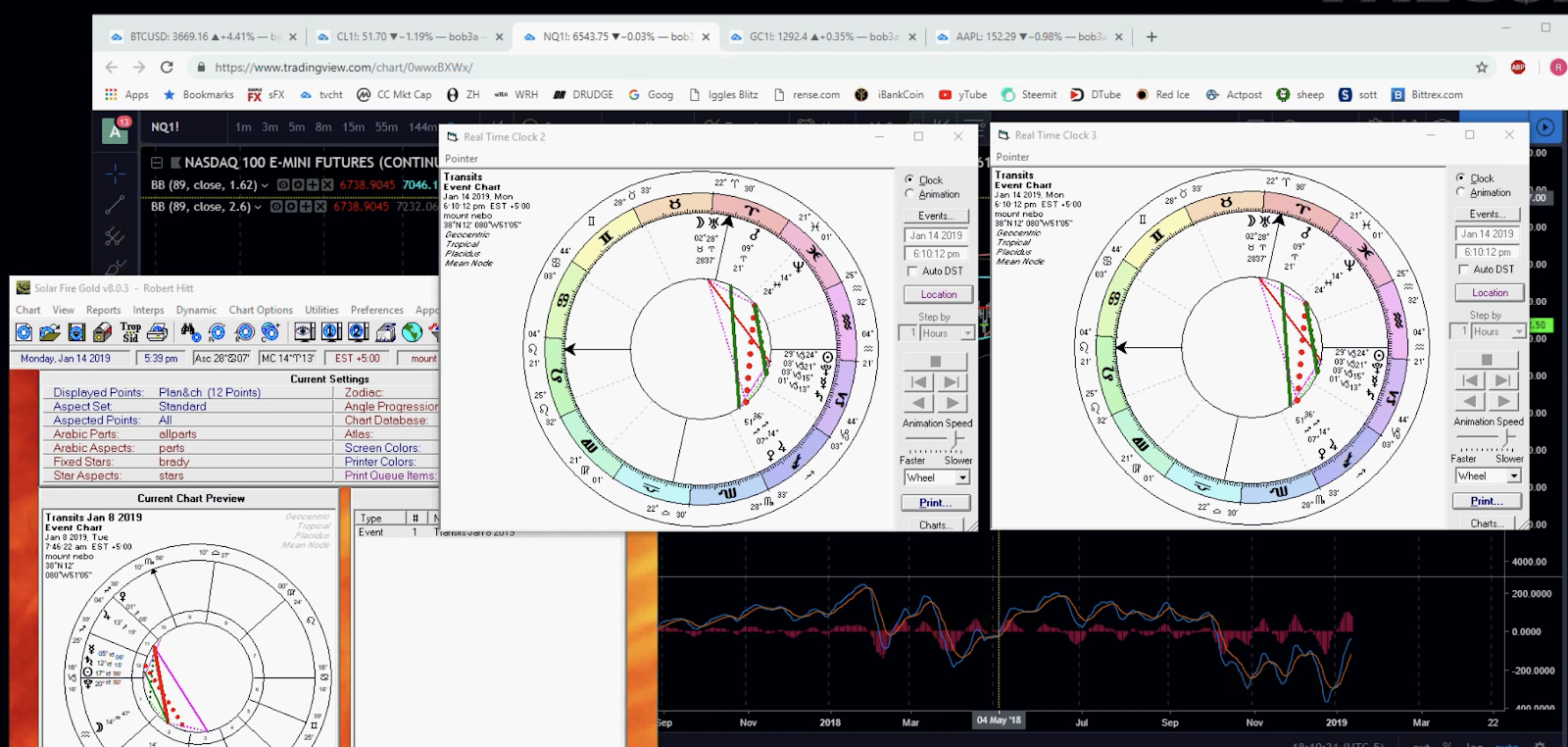Screen dimensions: 1568x747
Task: Hide the BB (89, close, 2.6) indicator eye icon
Action: click(276, 207)
